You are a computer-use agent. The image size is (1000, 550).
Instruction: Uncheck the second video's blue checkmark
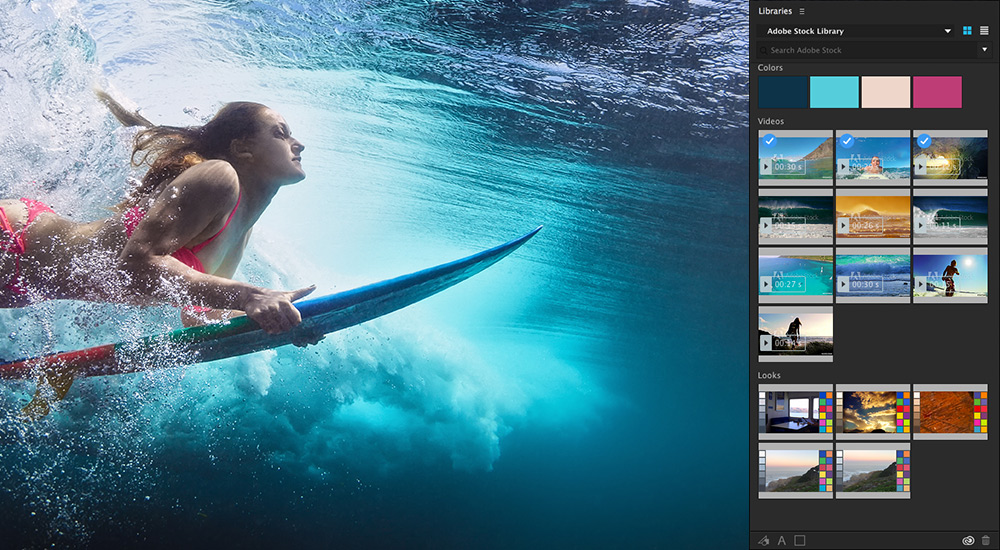point(846,141)
